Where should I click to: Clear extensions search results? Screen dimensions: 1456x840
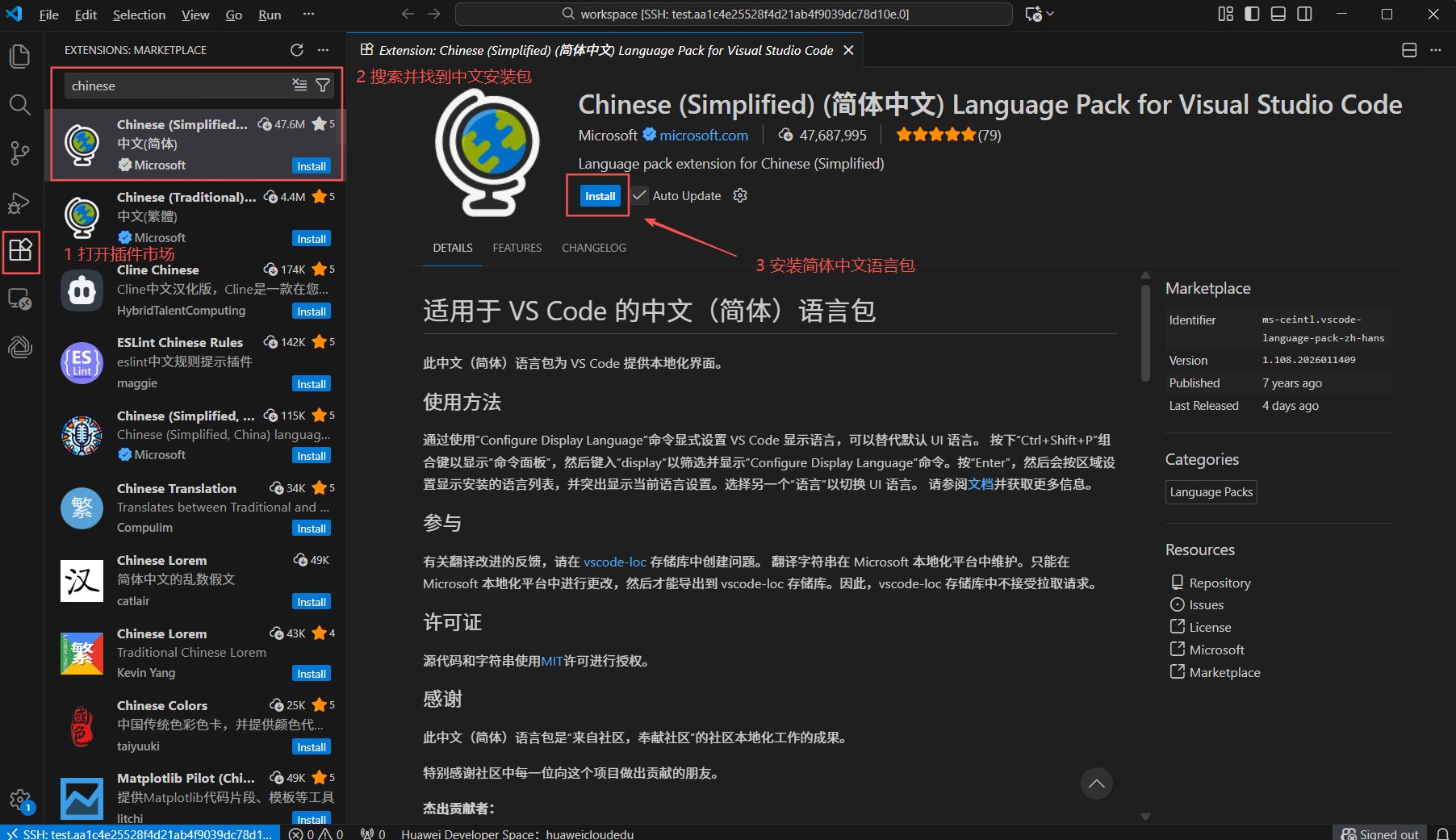(x=299, y=86)
